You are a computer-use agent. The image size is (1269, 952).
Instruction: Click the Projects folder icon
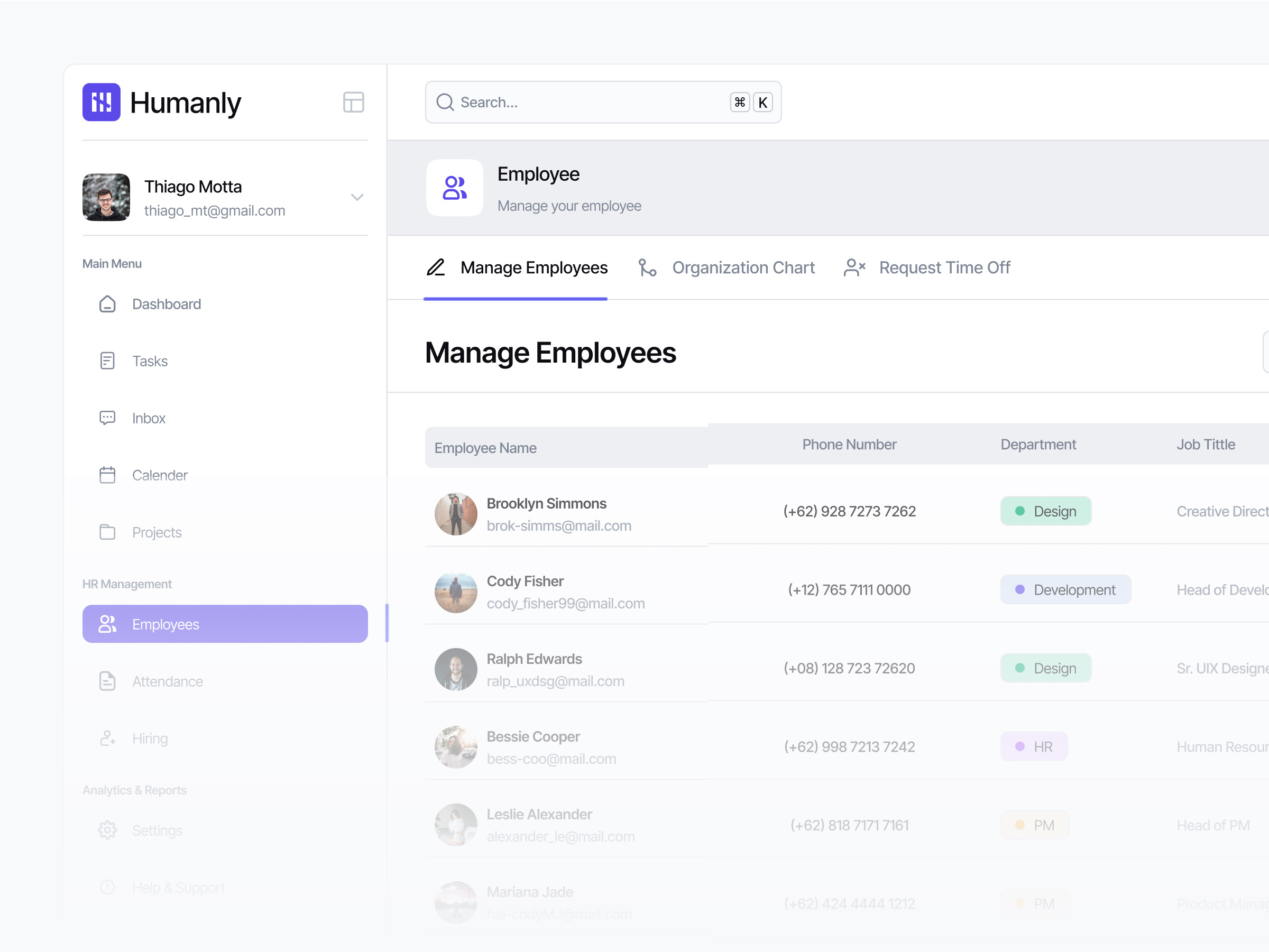107,532
